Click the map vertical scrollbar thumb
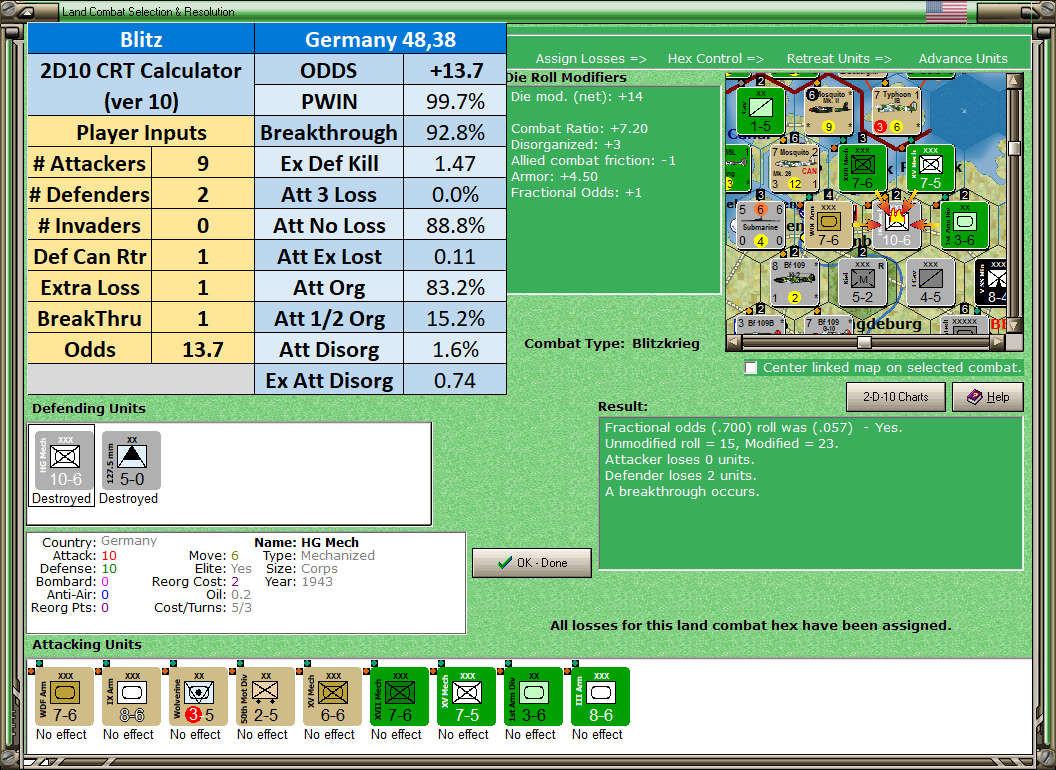Screen dimensions: 1056x770 coord(1014,148)
